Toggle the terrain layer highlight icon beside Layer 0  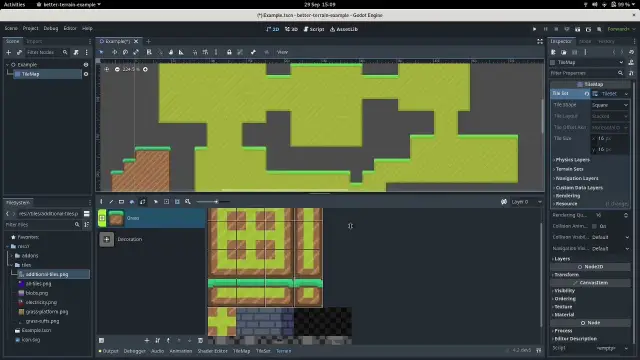(504, 202)
